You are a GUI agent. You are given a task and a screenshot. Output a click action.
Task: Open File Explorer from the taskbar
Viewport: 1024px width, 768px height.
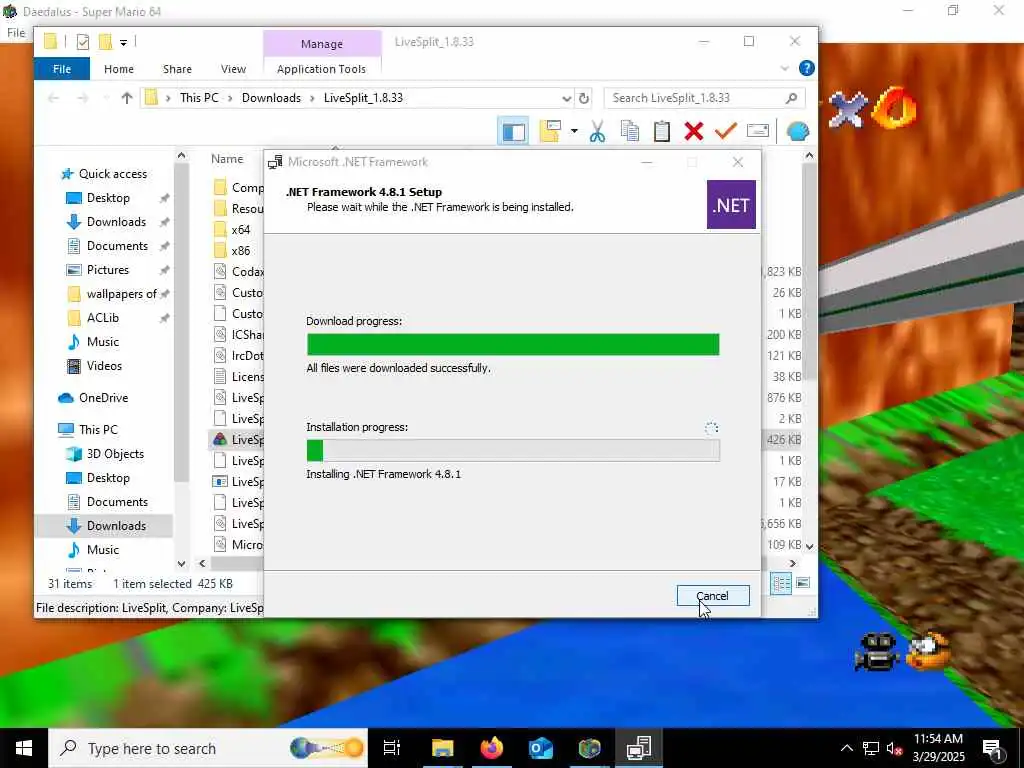click(x=442, y=748)
